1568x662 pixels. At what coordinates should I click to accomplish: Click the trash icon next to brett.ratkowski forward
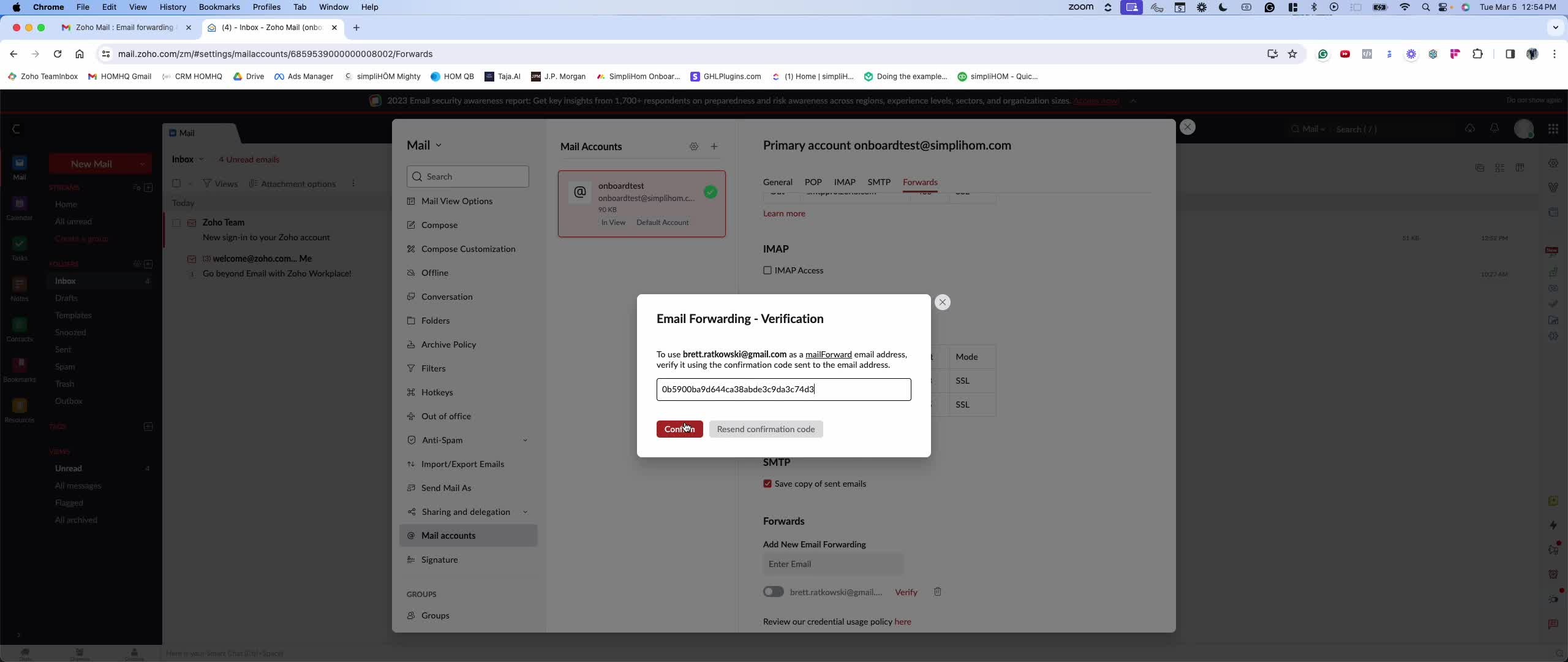pos(937,592)
